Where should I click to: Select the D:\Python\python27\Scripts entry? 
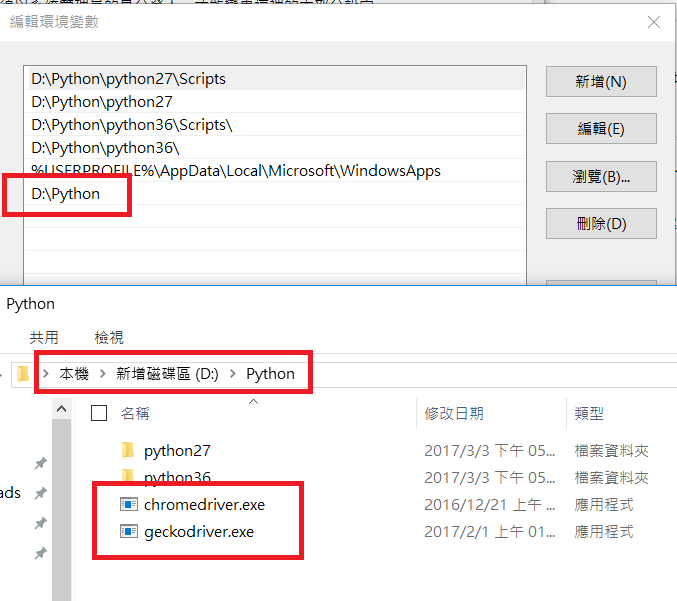pos(275,79)
